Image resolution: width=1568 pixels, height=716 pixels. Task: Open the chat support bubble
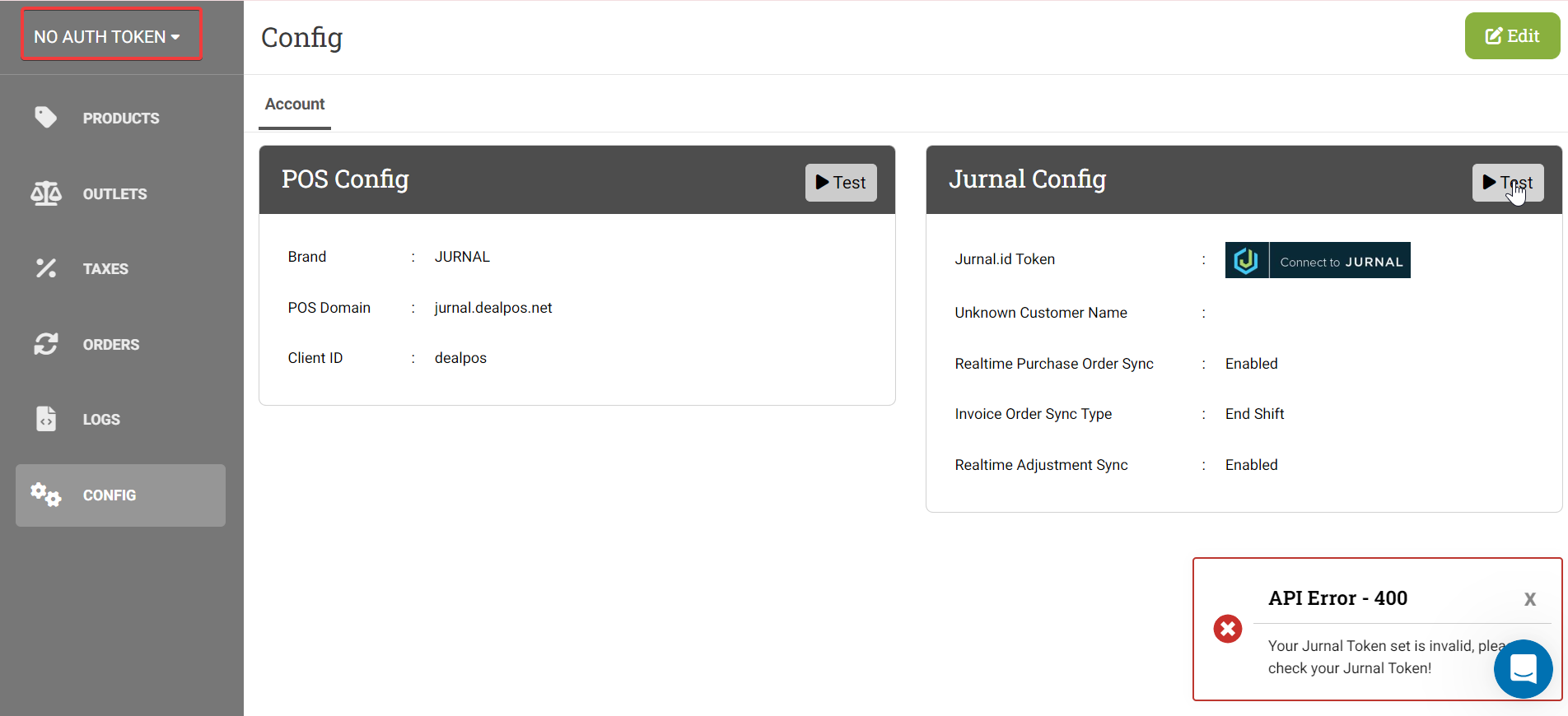(x=1524, y=669)
